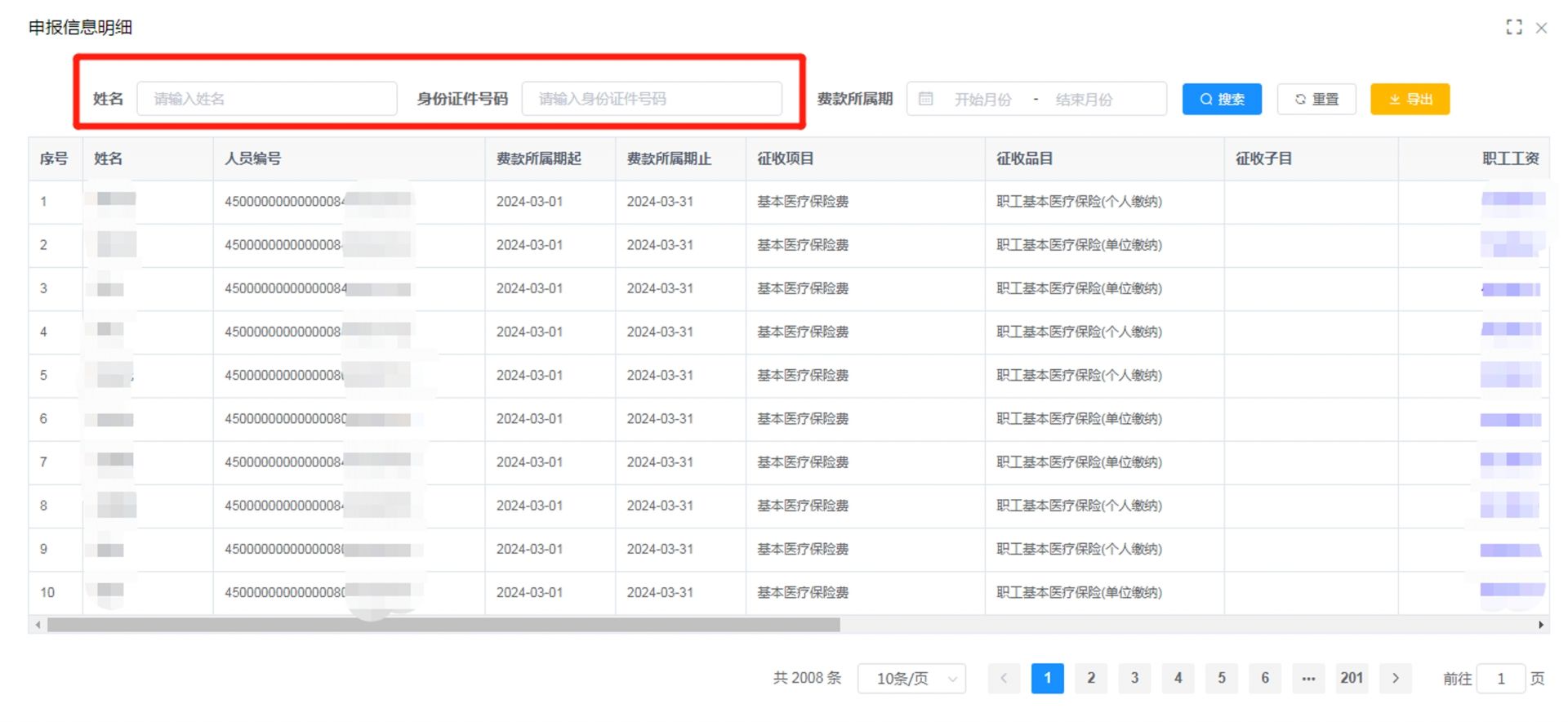Open the 10条/页 page size dropdown
Screen dimensions: 1568x722
tap(911, 679)
